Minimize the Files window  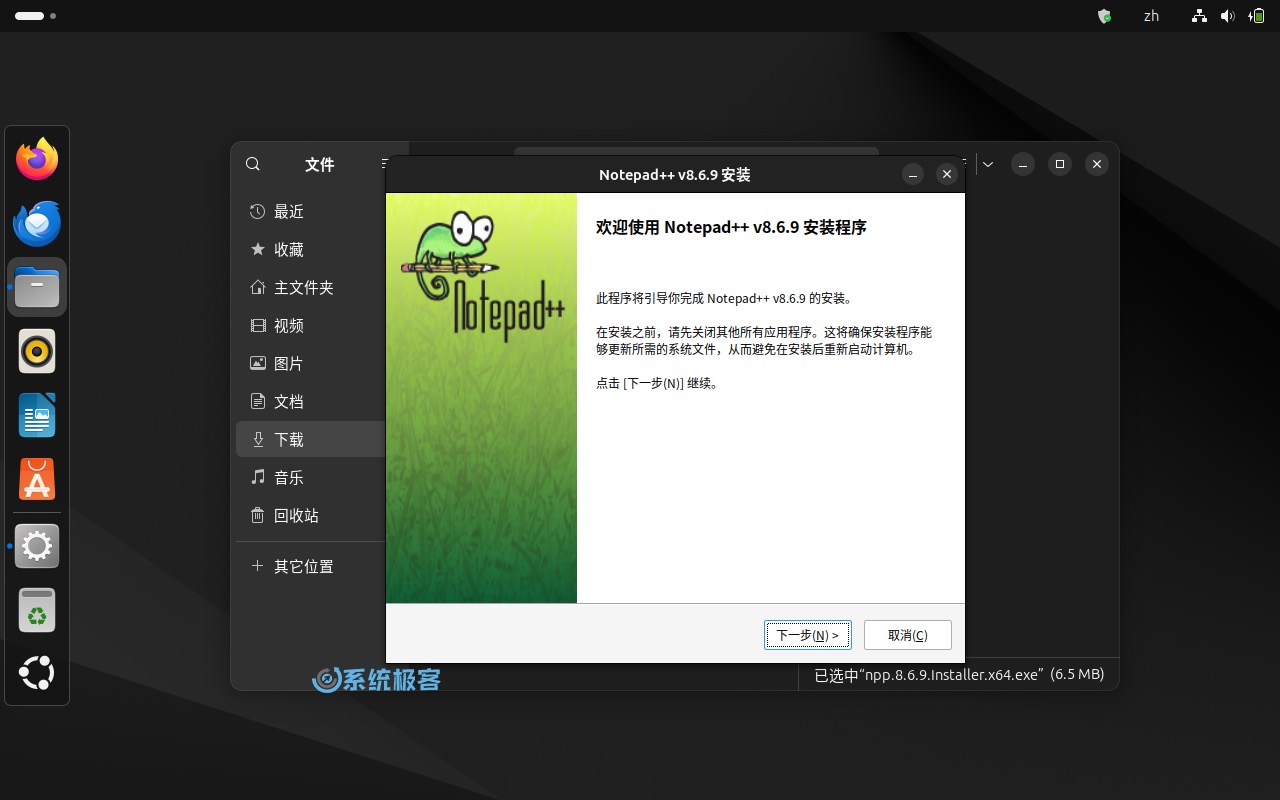(1022, 164)
